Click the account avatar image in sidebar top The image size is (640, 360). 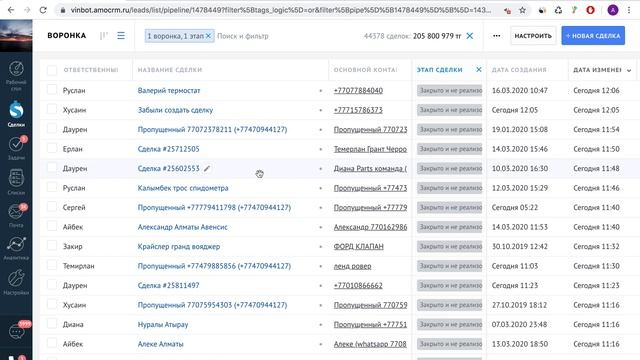click(x=16, y=36)
